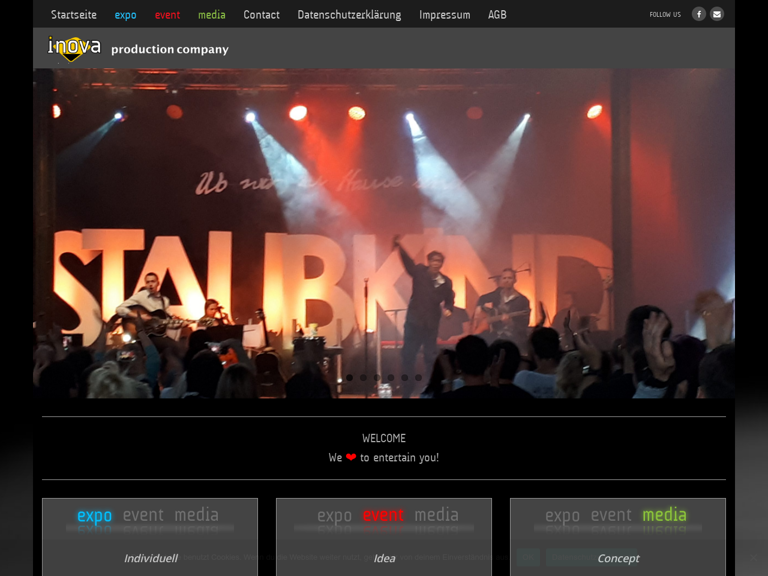Image resolution: width=768 pixels, height=576 pixels.
Task: Click the concert stage slideshow image
Action: point(384,230)
